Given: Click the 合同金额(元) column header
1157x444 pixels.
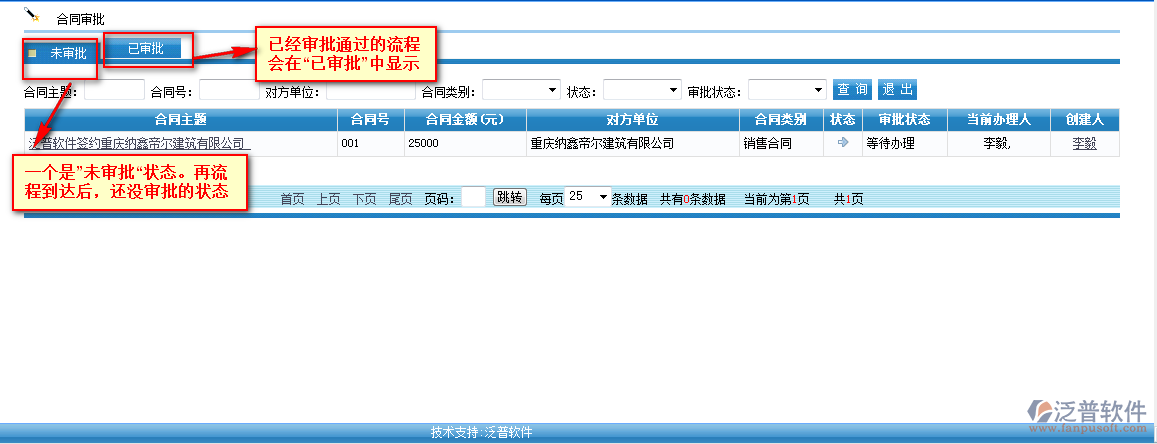Looking at the screenshot, I should point(464,120).
